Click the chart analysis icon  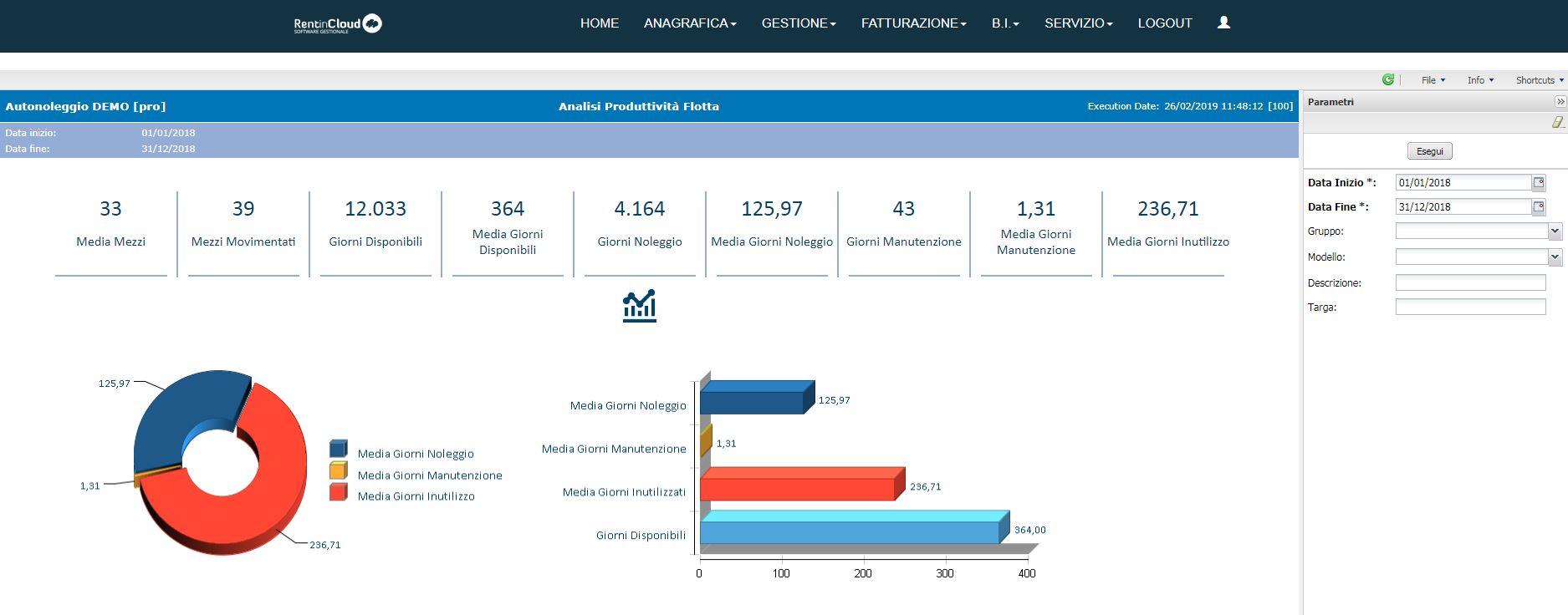[x=640, y=306]
